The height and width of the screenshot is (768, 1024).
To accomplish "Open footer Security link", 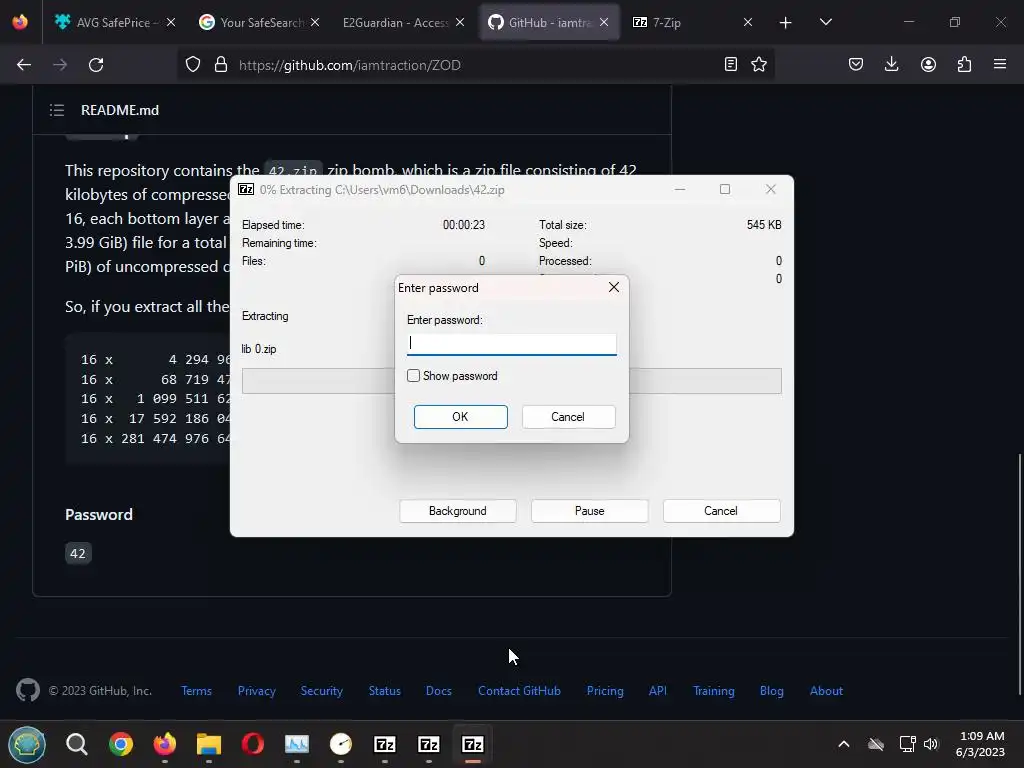I will click(321, 691).
